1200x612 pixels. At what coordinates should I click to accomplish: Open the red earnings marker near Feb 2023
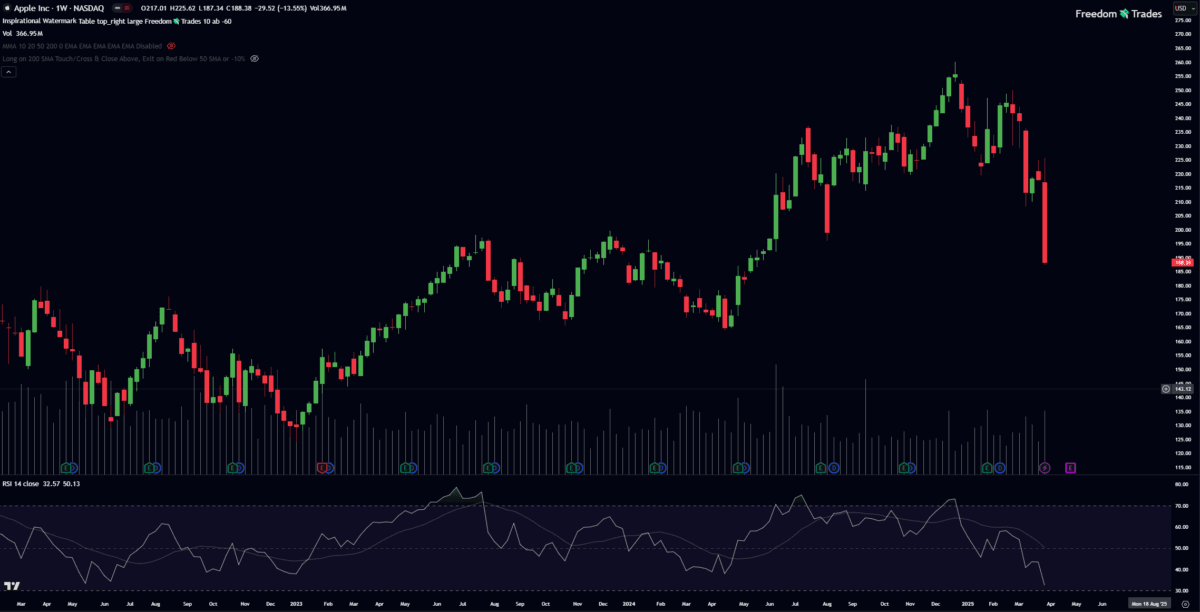coord(321,467)
